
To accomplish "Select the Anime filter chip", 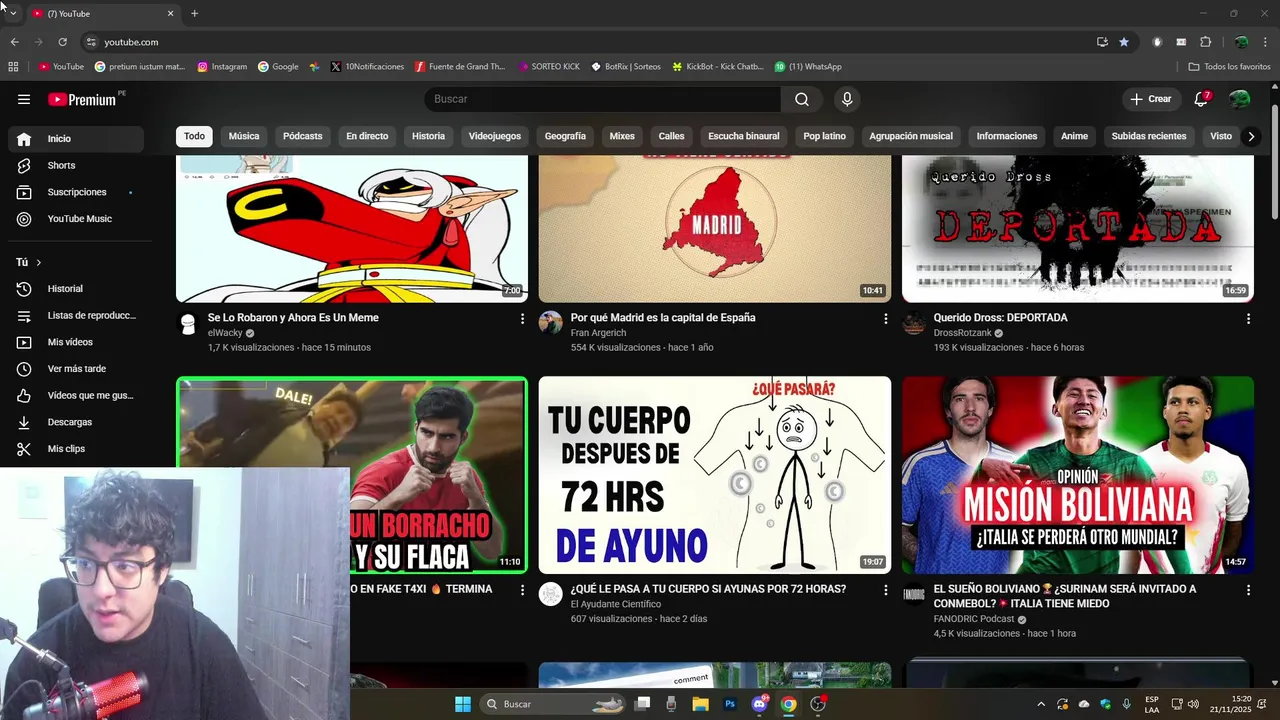I will (1074, 136).
